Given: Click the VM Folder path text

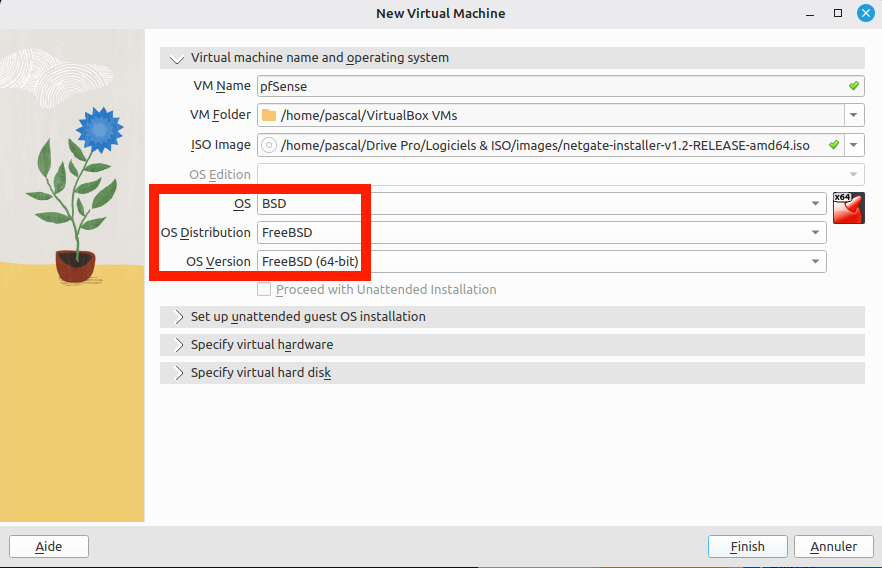Looking at the screenshot, I should 369,115.
